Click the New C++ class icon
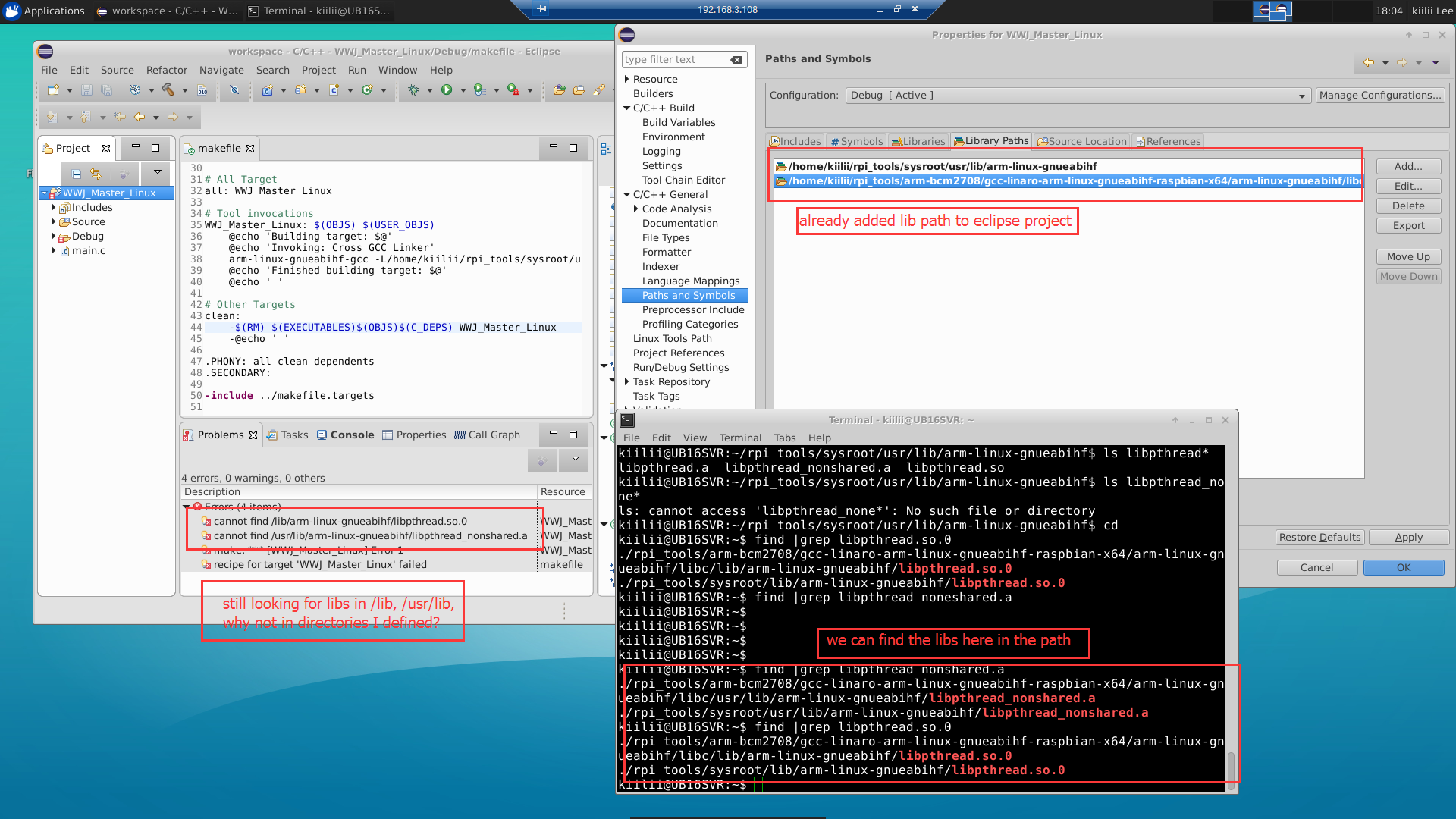 click(x=368, y=90)
